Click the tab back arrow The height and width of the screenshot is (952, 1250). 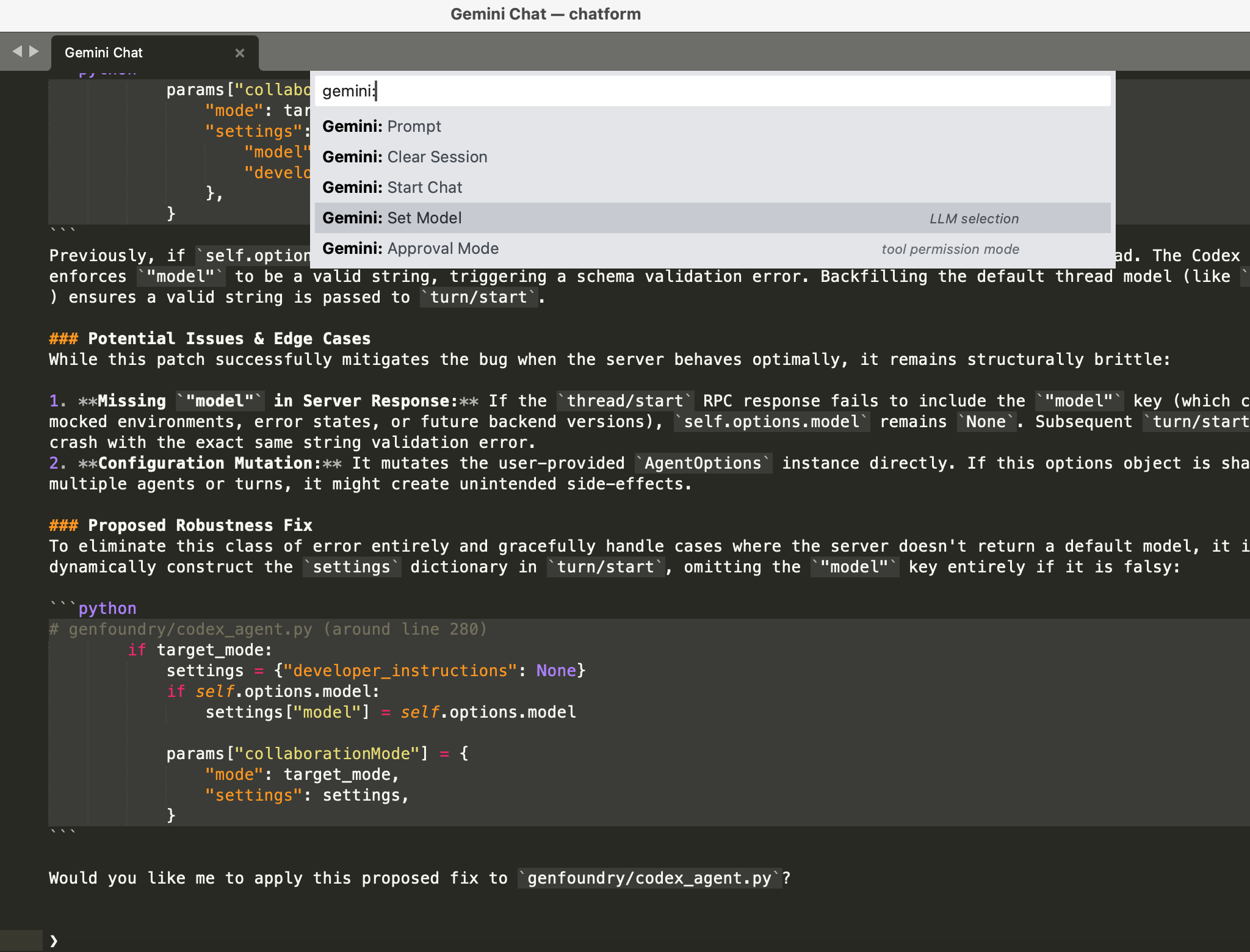[17, 52]
